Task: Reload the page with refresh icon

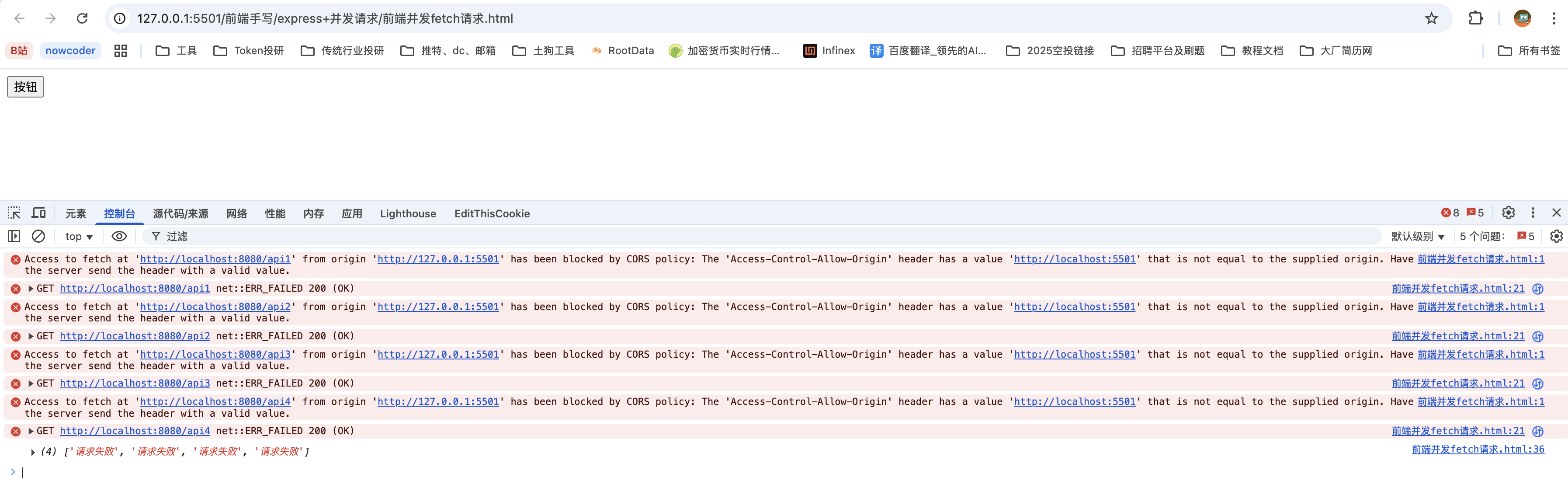Action: point(82,19)
